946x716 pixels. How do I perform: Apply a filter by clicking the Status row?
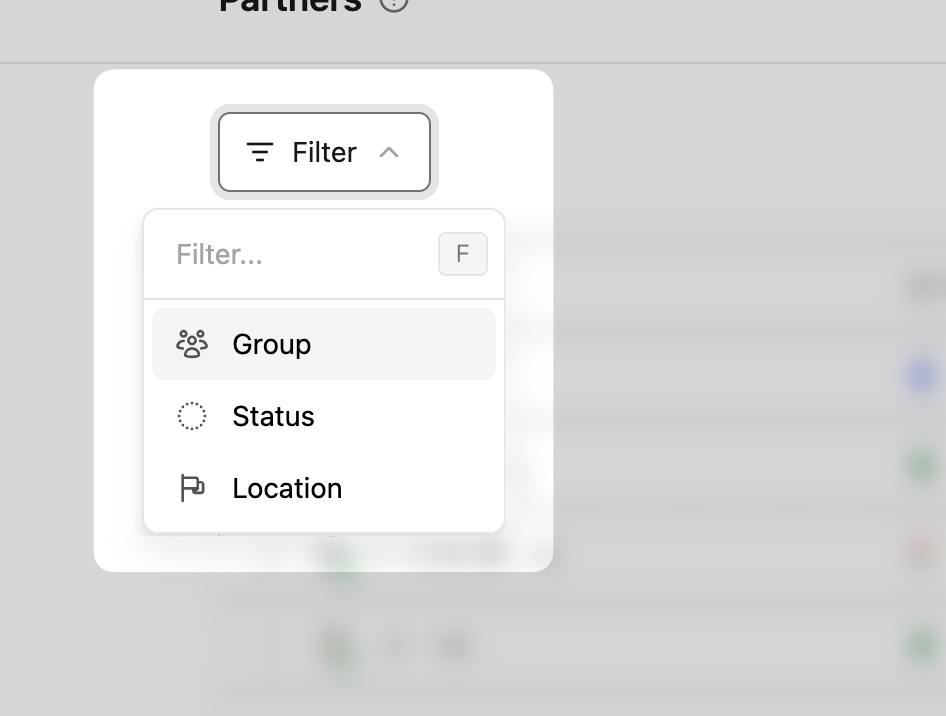point(323,416)
